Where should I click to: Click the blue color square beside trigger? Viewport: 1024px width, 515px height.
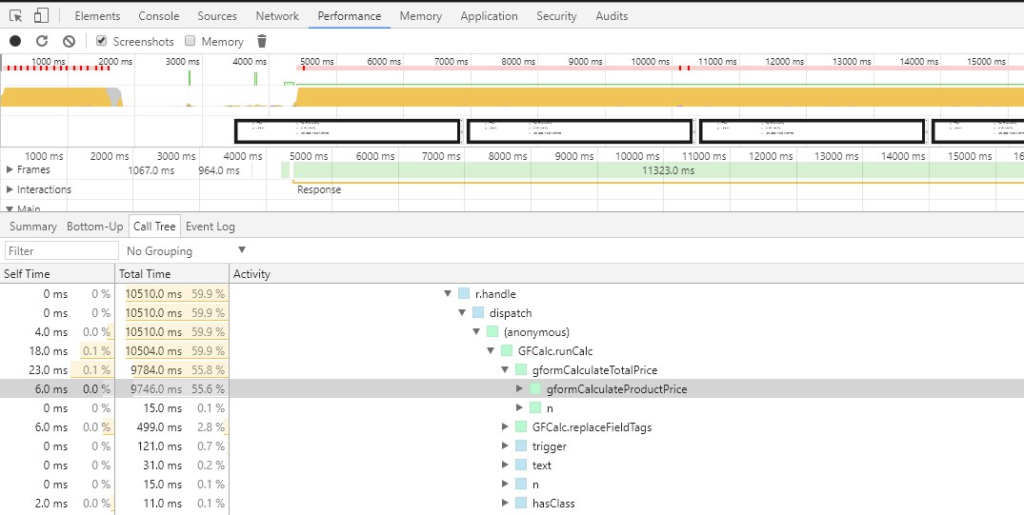pyautogui.click(x=520, y=446)
